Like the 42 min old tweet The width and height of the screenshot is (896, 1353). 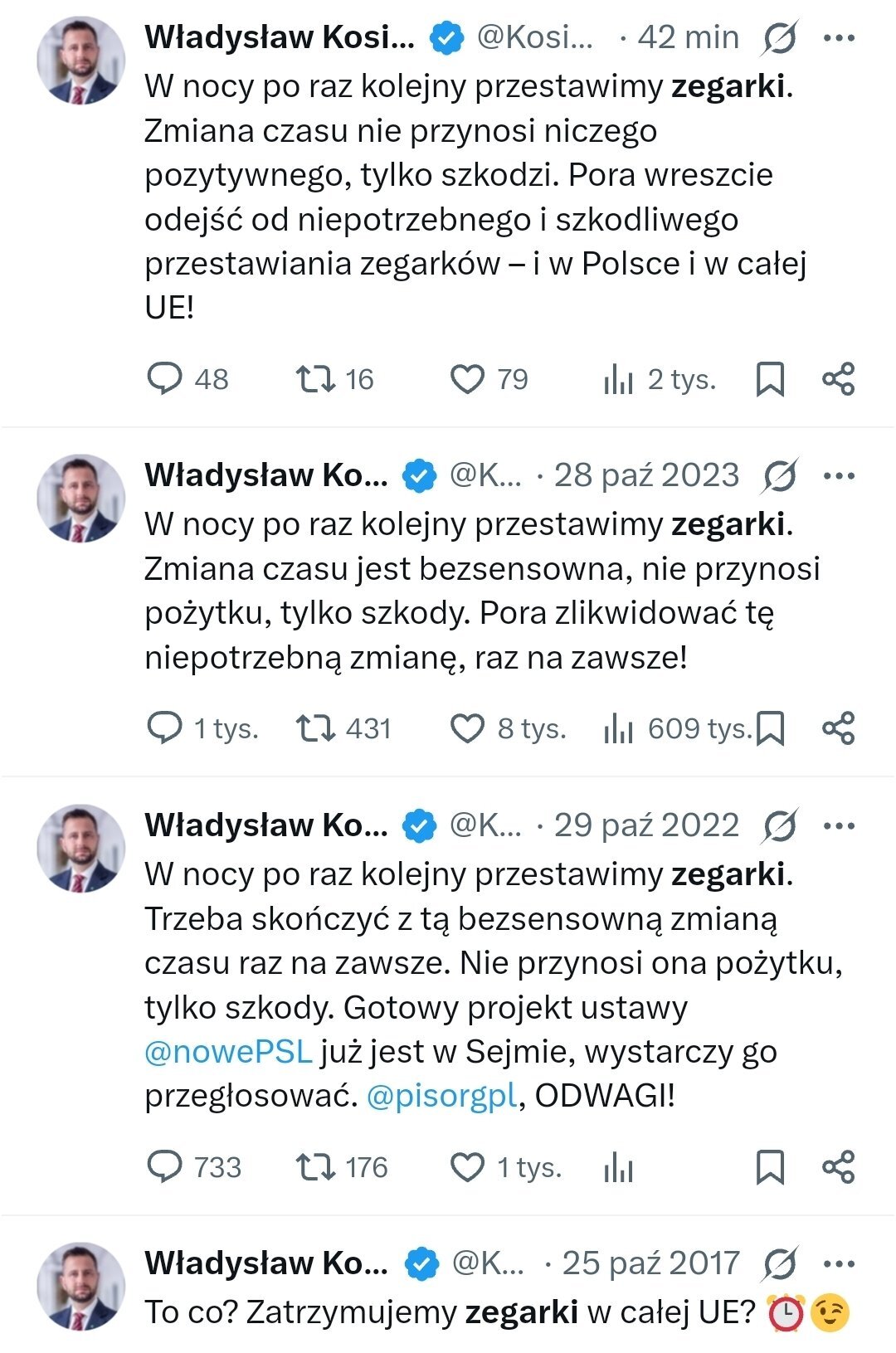(467, 379)
